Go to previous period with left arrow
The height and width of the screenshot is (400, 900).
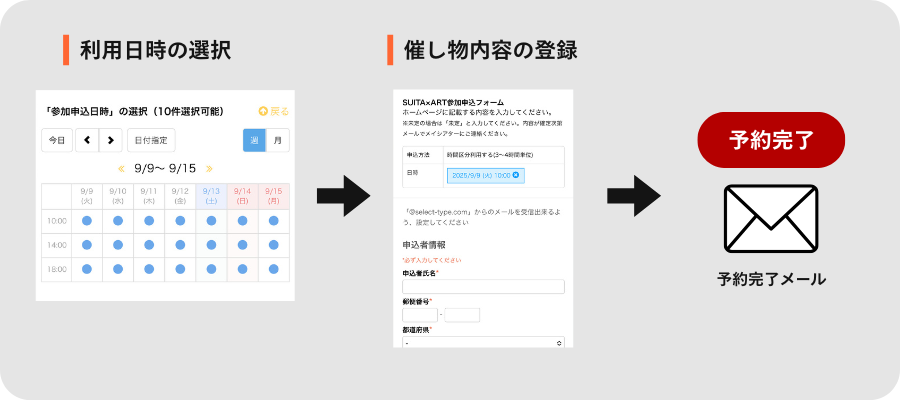[x=88, y=140]
